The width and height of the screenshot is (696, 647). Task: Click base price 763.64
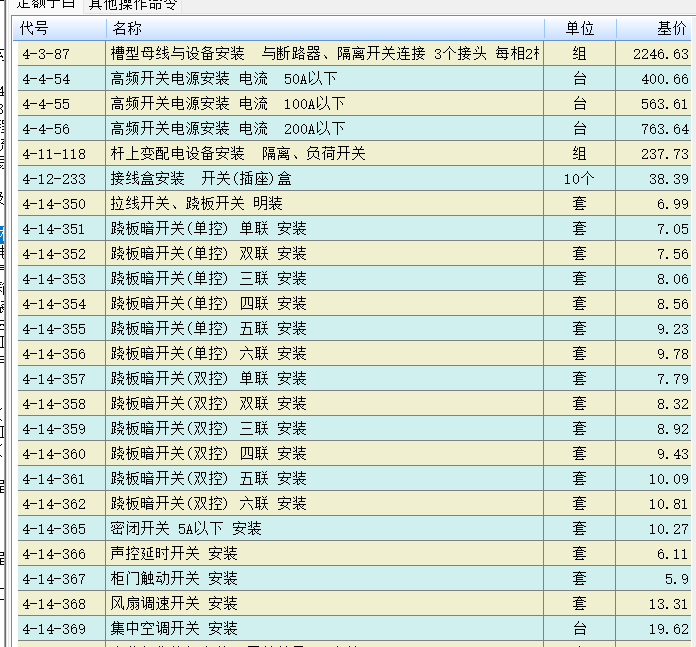[x=664, y=129]
